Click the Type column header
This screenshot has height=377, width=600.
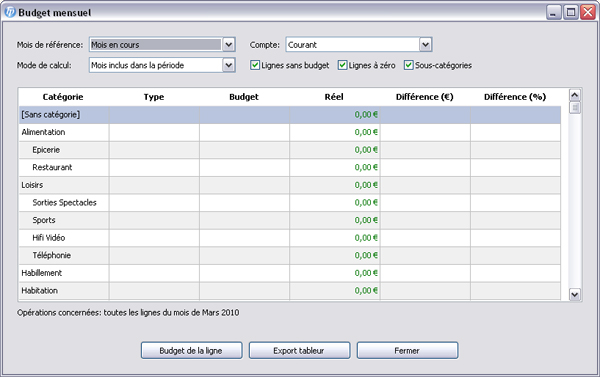click(154, 97)
